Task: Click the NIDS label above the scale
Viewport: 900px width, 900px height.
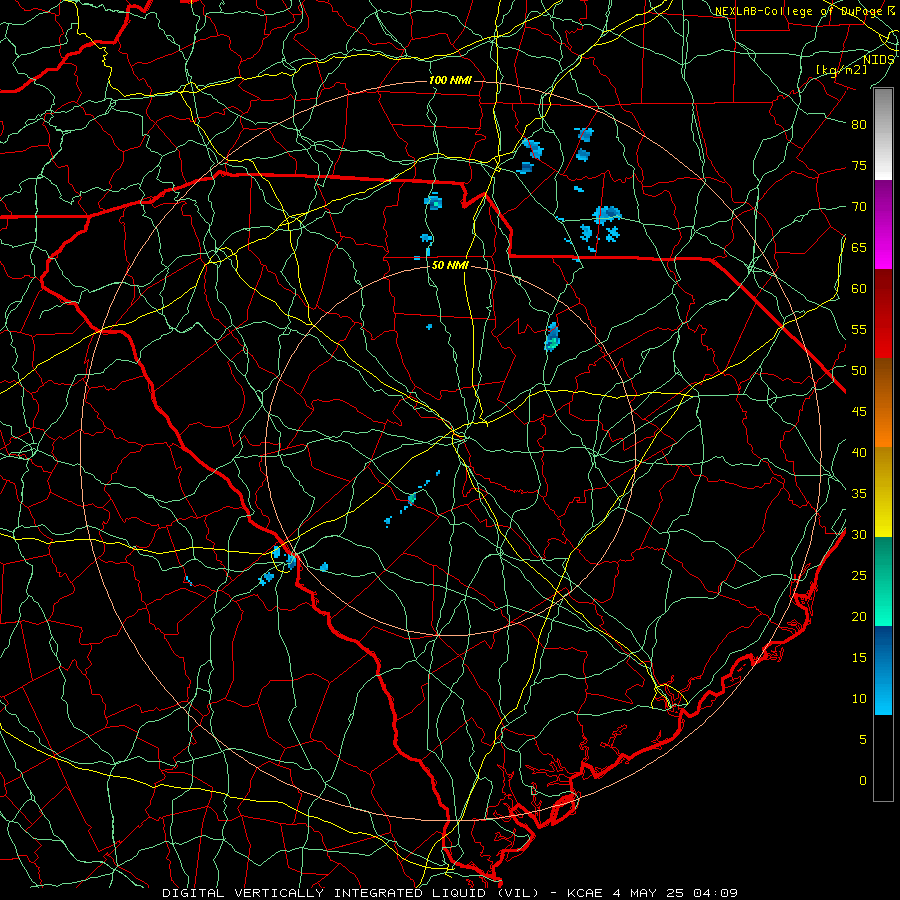Action: [878, 60]
